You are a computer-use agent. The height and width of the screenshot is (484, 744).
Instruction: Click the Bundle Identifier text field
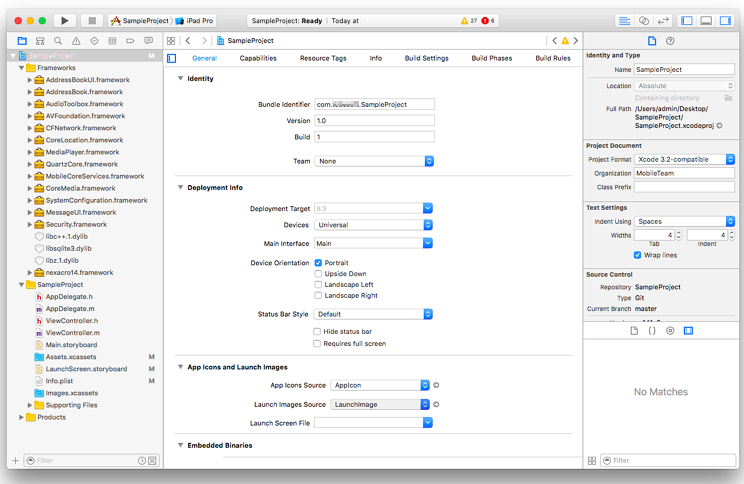(x=374, y=104)
